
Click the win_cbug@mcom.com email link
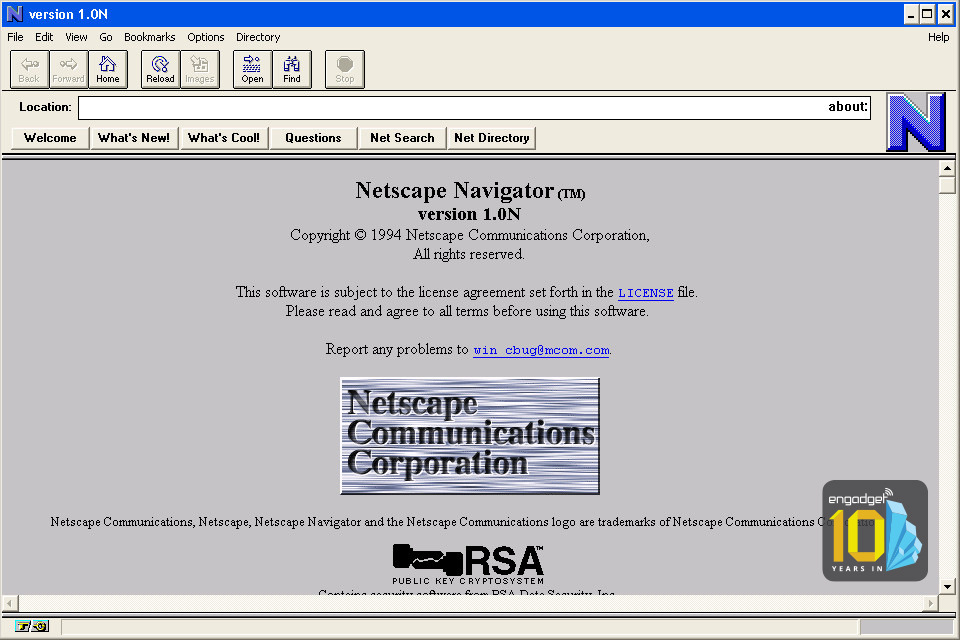click(541, 351)
